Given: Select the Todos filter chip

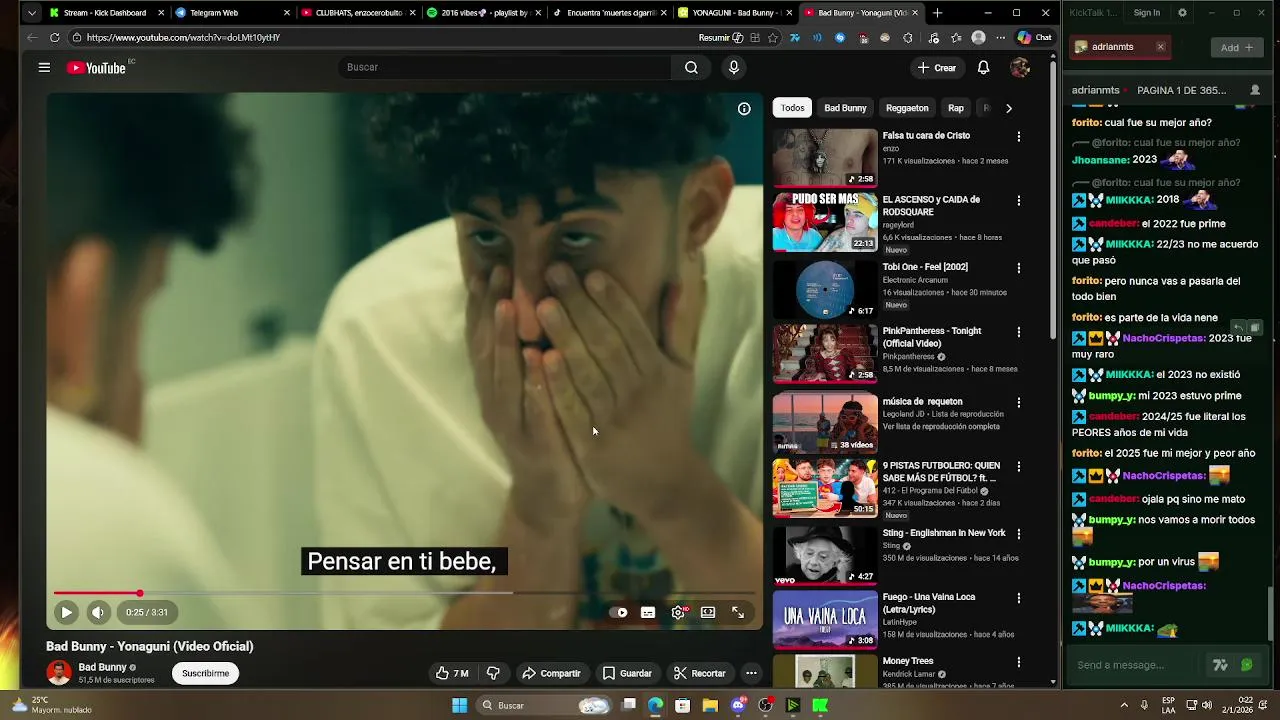Looking at the screenshot, I should tap(792, 108).
